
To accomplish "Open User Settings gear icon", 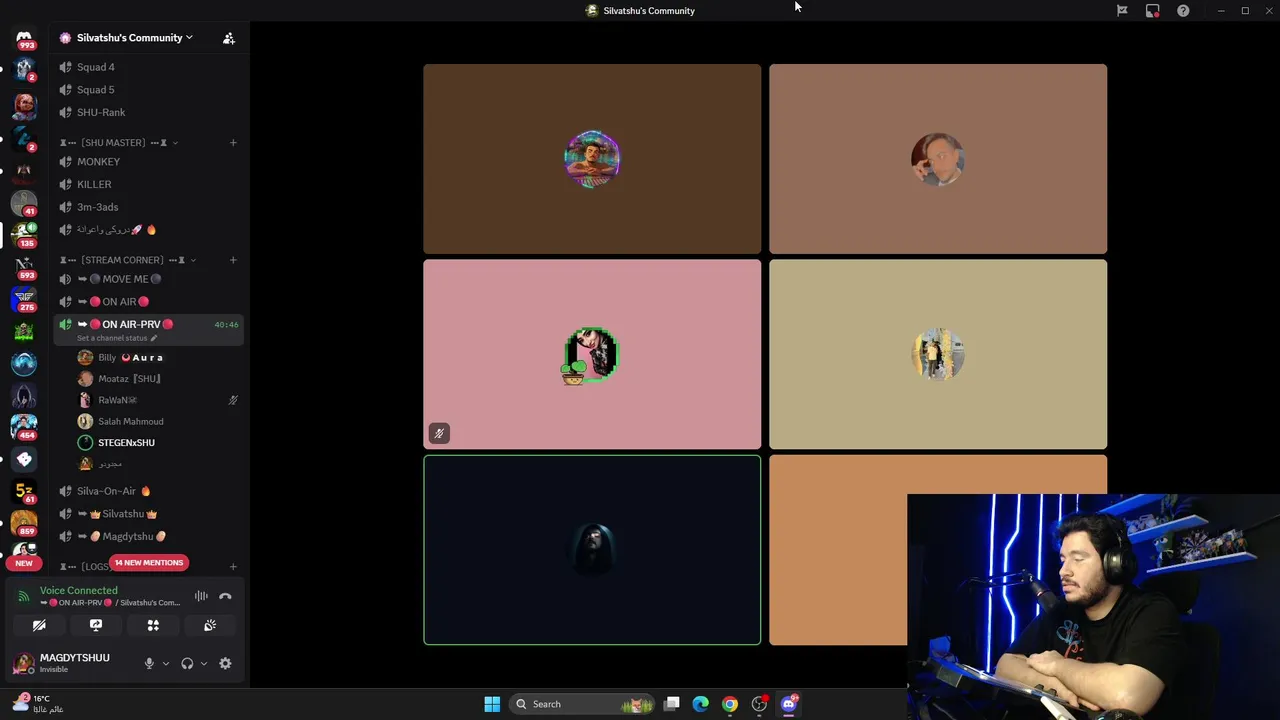I will [x=225, y=663].
